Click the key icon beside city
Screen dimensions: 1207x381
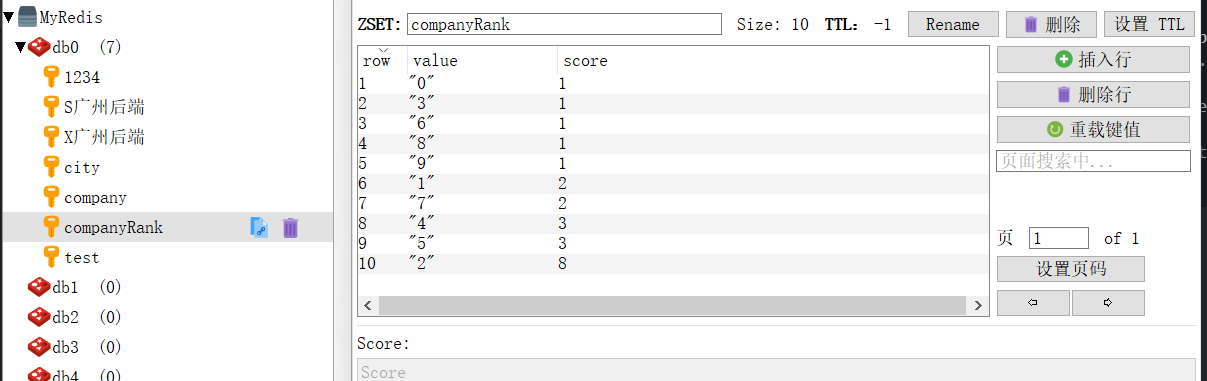pyautogui.click(x=52, y=167)
